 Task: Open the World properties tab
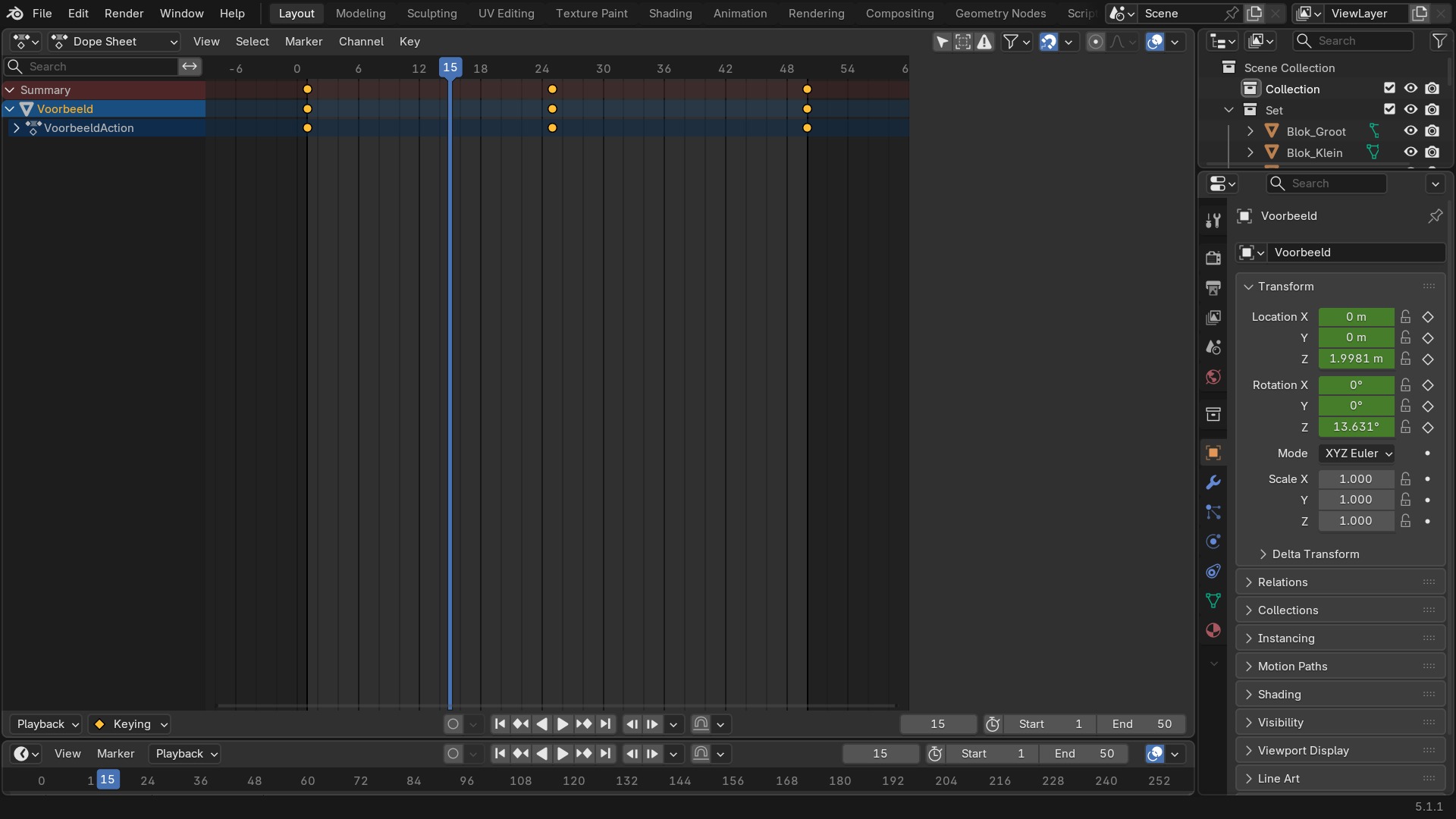pyautogui.click(x=1213, y=377)
